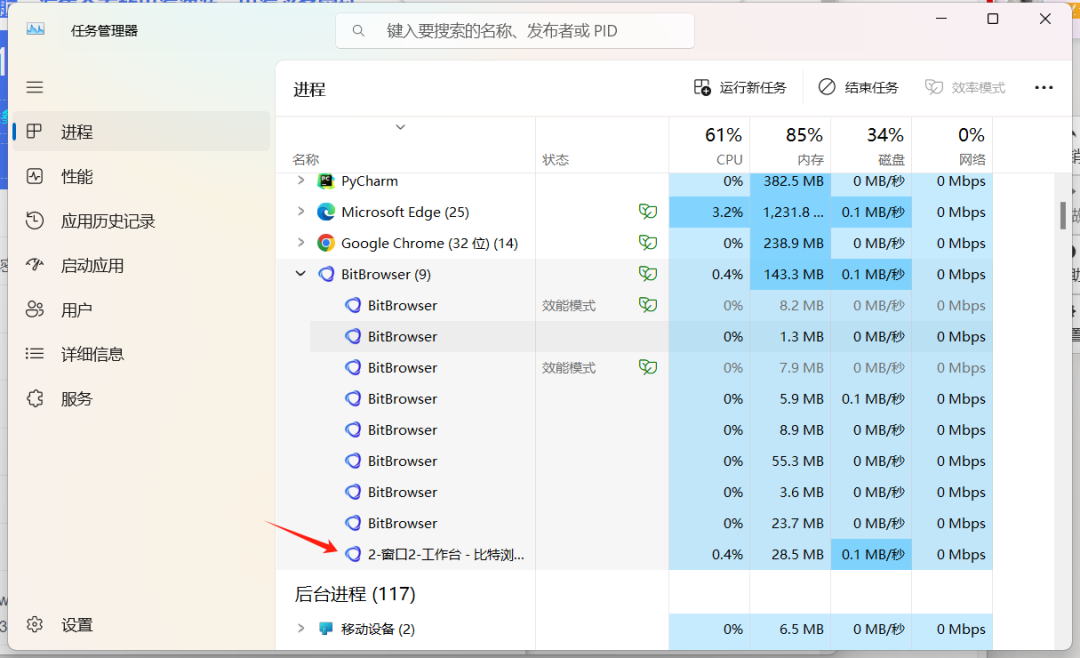Select the BitBrowser child using 7.9 MB
This screenshot has height=658, width=1080.
click(x=651, y=367)
